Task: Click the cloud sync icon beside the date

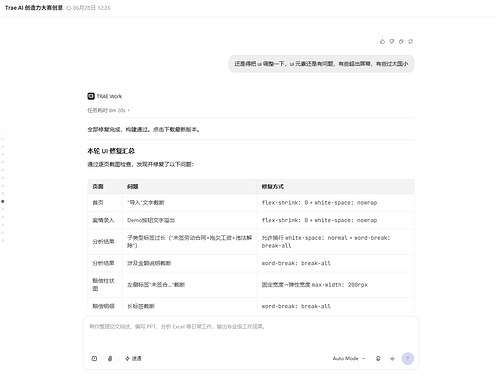Action: pos(69,8)
